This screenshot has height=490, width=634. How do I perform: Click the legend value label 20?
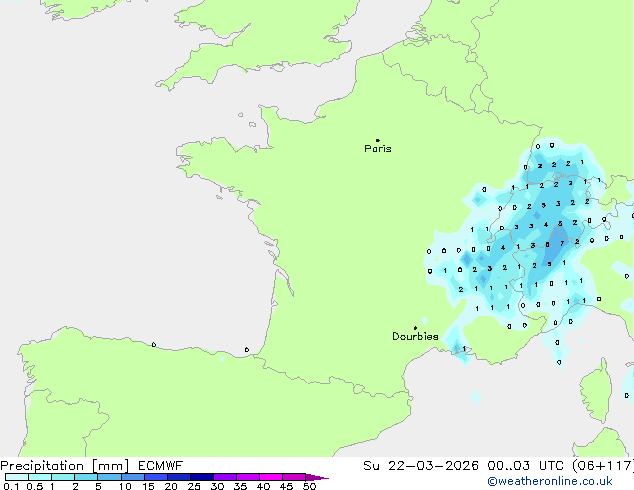(171, 486)
